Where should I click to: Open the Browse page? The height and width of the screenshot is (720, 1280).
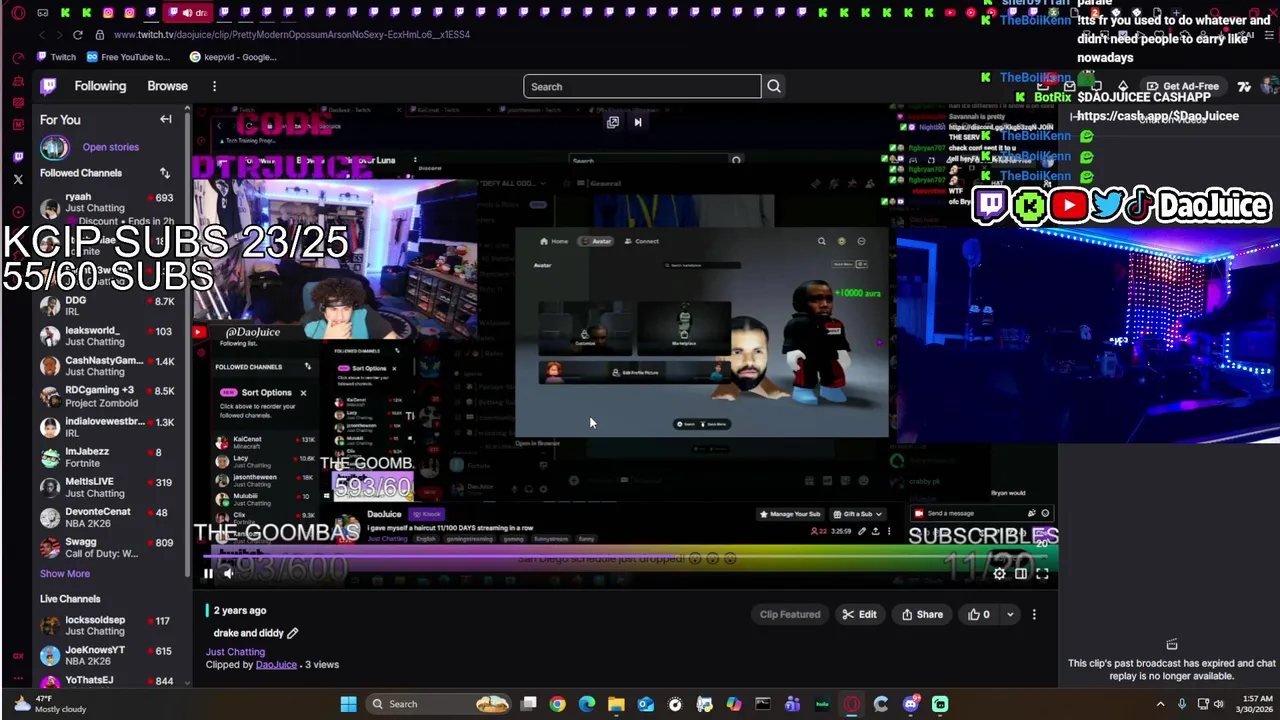coord(167,86)
